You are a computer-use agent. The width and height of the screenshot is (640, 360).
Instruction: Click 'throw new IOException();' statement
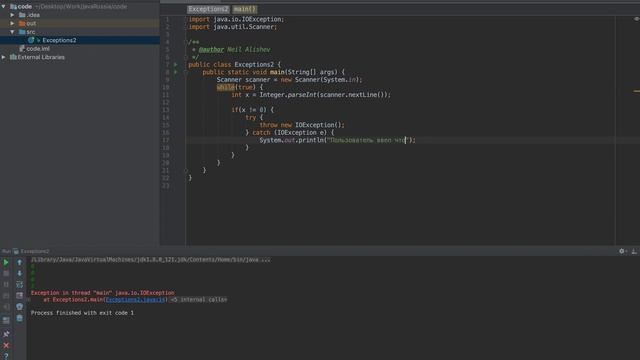302,125
